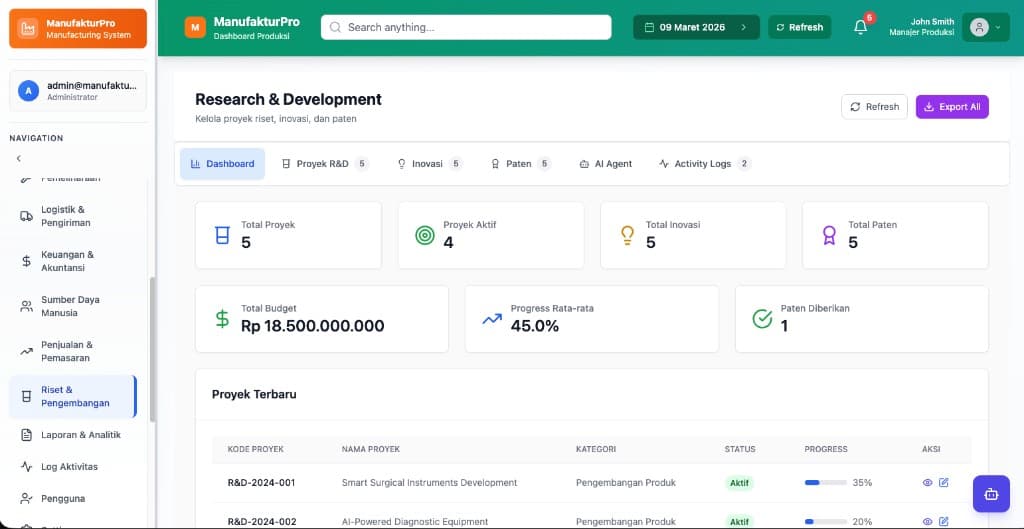Click the Total Paten ribbon icon
The height and width of the screenshot is (529, 1024).
coord(829,235)
